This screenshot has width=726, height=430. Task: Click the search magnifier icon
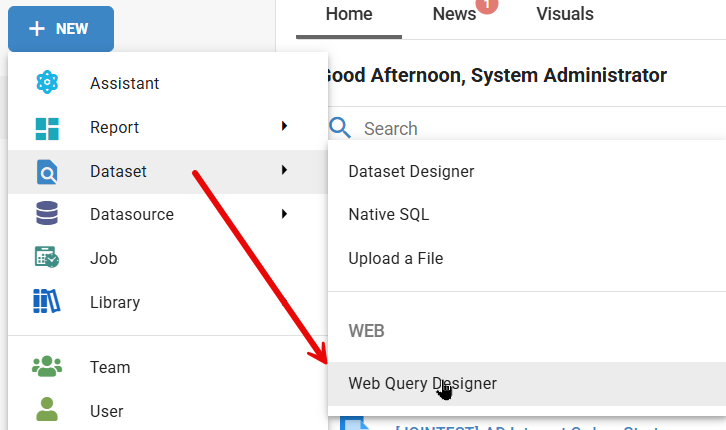point(341,128)
